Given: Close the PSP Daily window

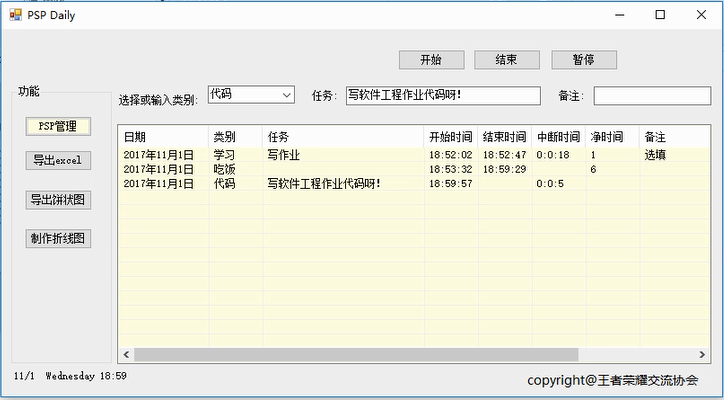Looking at the screenshot, I should pos(701,15).
